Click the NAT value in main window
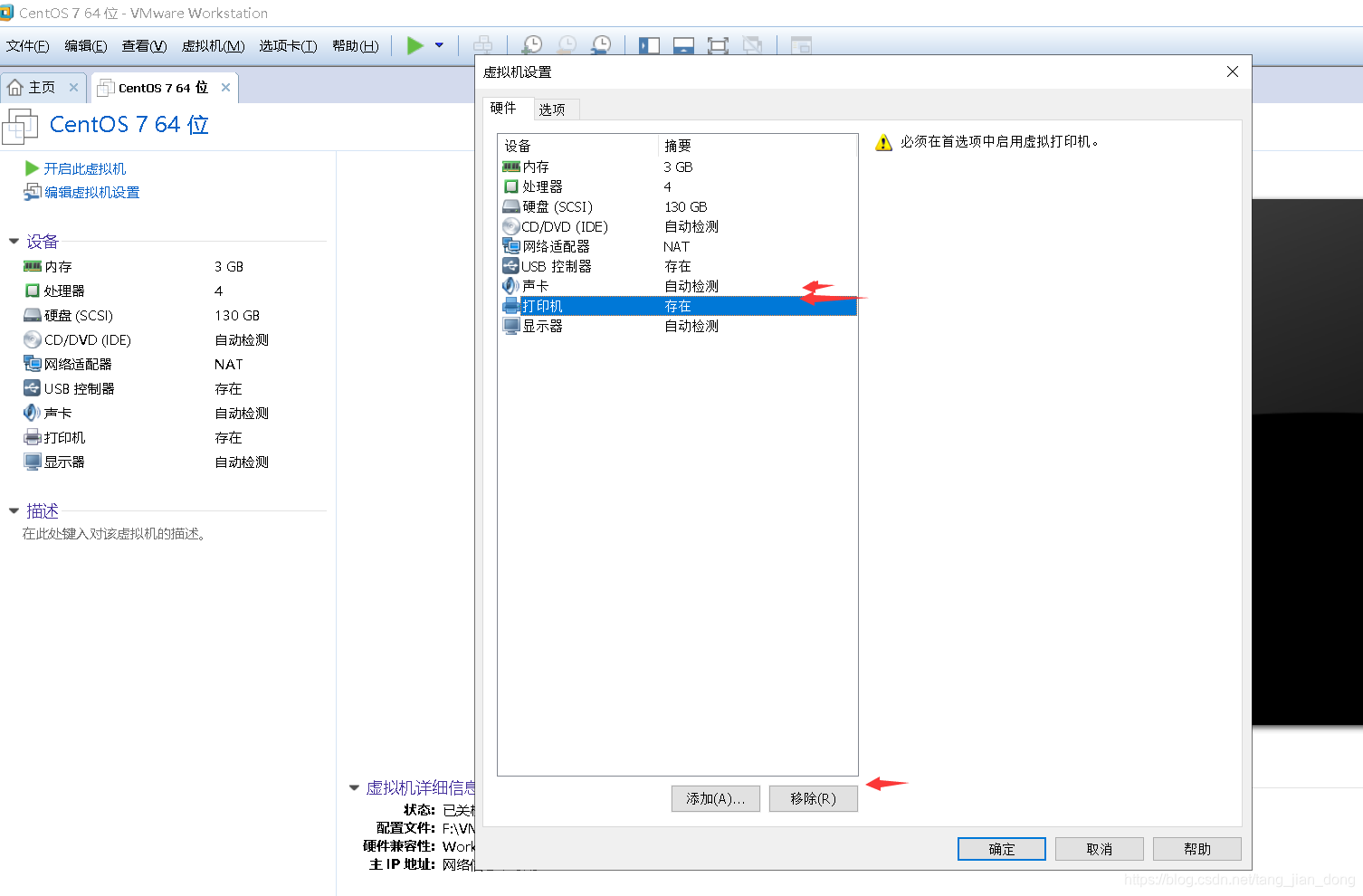 (229, 364)
